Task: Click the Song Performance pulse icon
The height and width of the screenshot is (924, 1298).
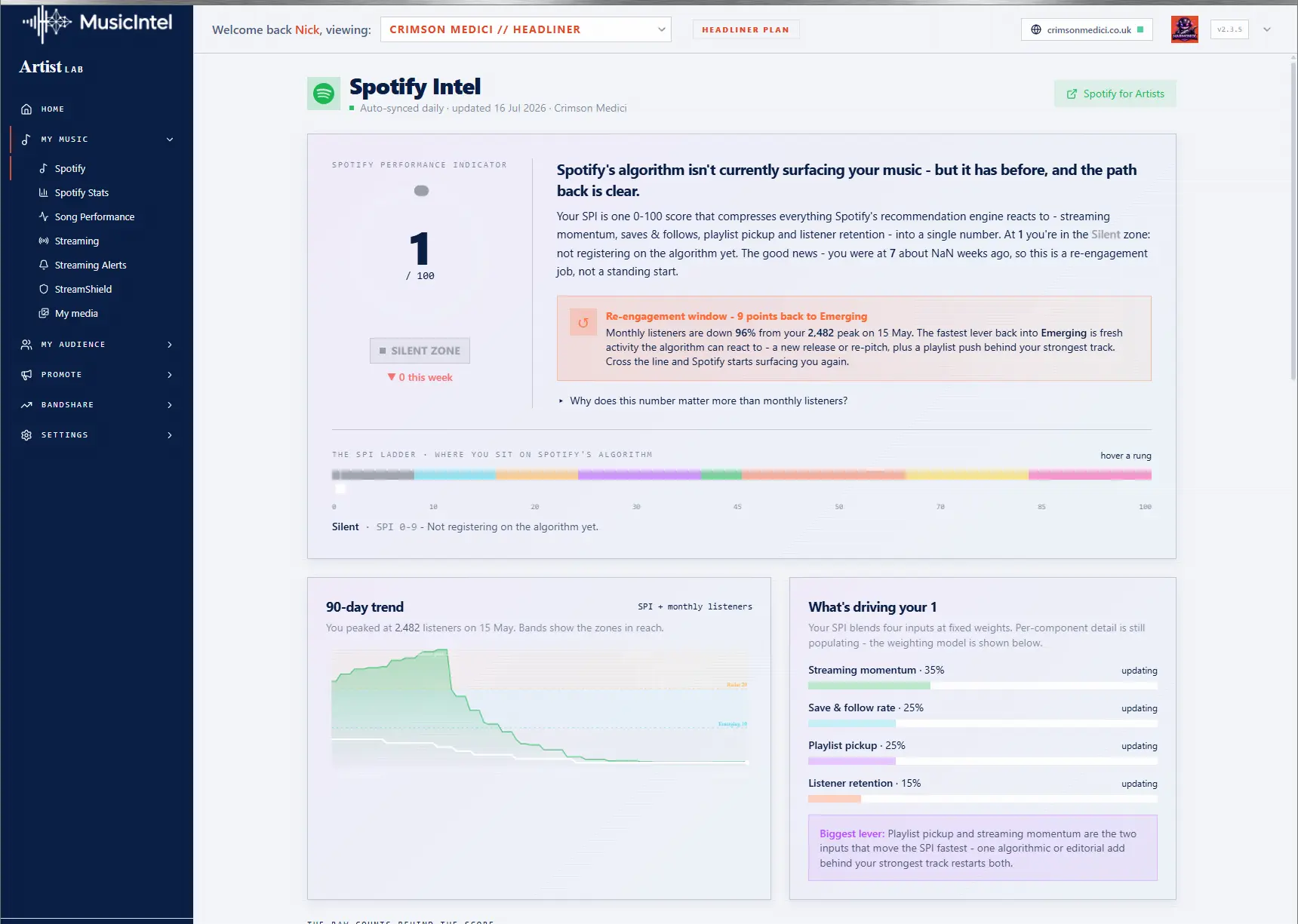Action: click(x=44, y=216)
